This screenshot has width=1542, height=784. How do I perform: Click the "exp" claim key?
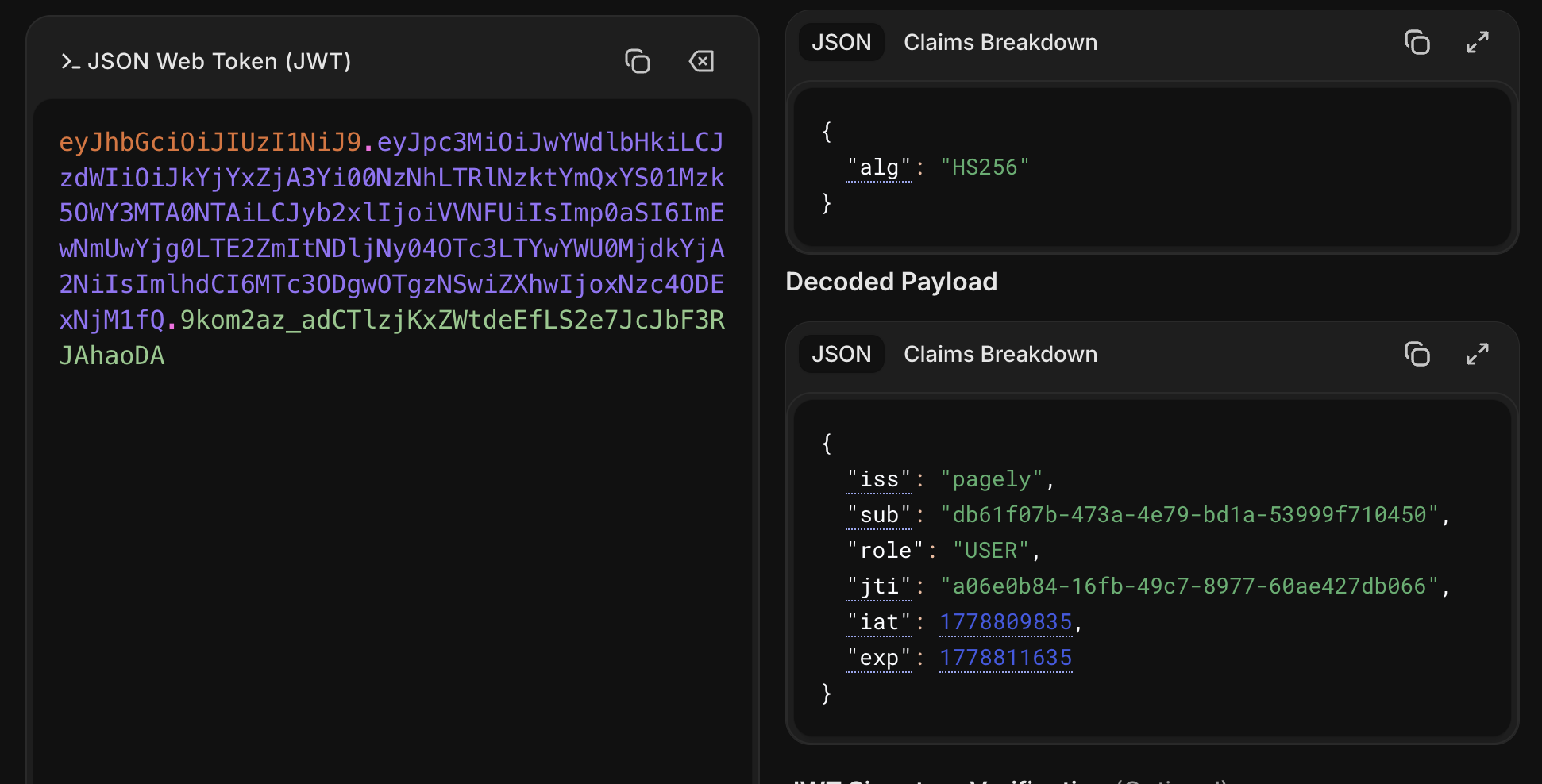point(879,658)
